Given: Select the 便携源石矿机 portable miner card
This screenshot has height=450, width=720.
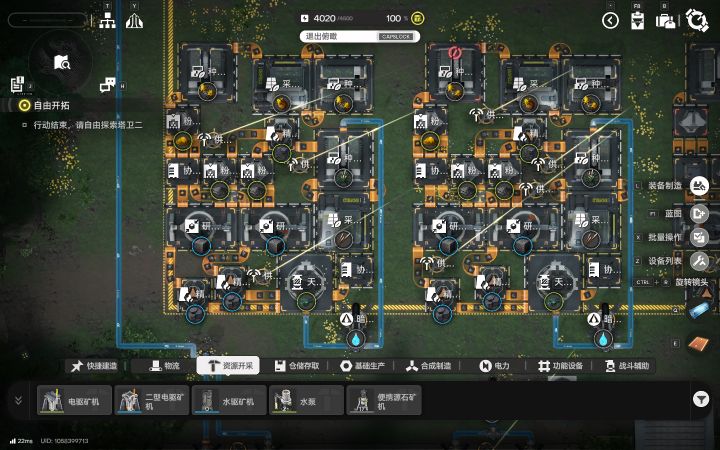Looking at the screenshot, I should coord(383,400).
